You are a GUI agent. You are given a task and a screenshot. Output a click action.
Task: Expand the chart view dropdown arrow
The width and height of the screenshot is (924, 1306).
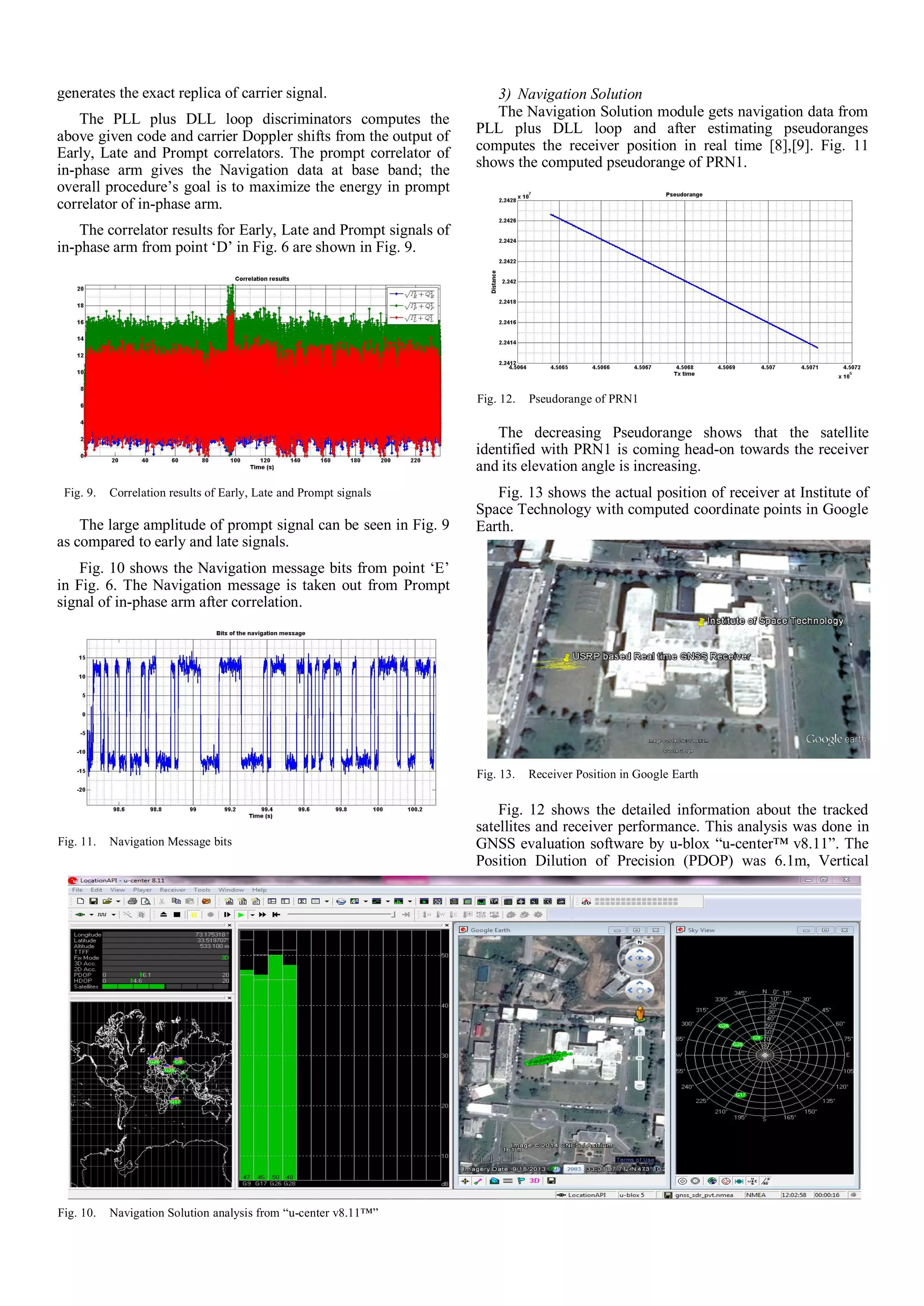pyautogui.click(x=388, y=902)
